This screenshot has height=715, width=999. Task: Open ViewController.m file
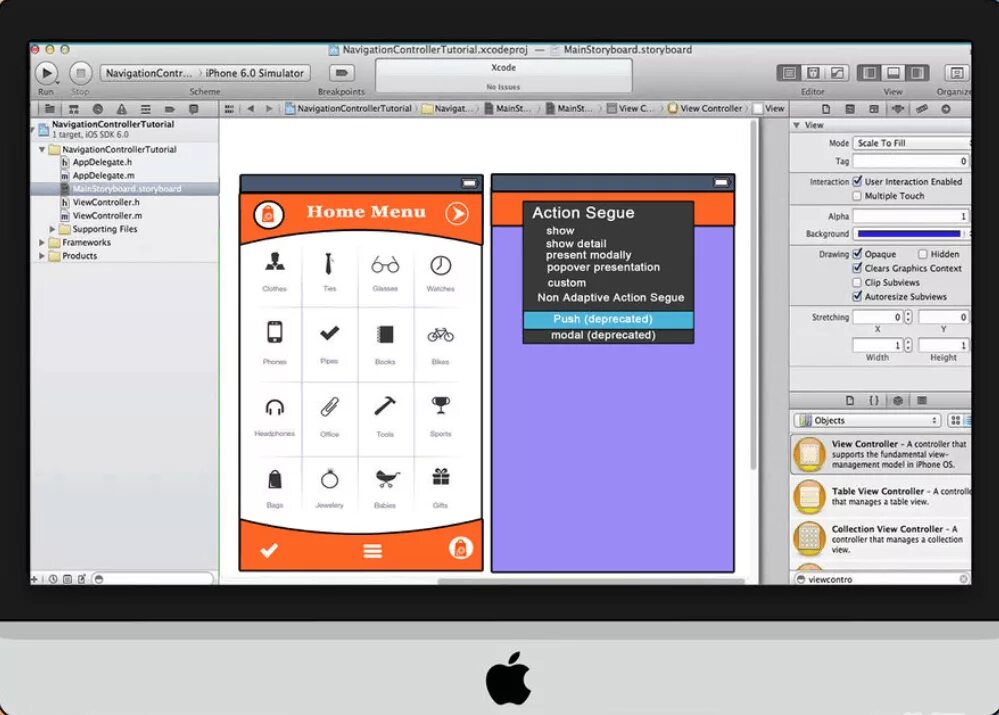click(107, 215)
